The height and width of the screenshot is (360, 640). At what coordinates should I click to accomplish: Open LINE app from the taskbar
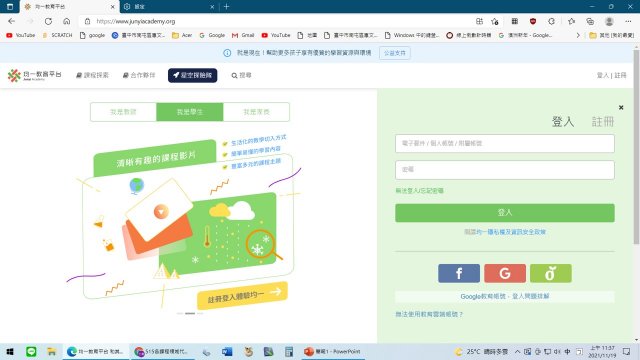(x=31, y=351)
